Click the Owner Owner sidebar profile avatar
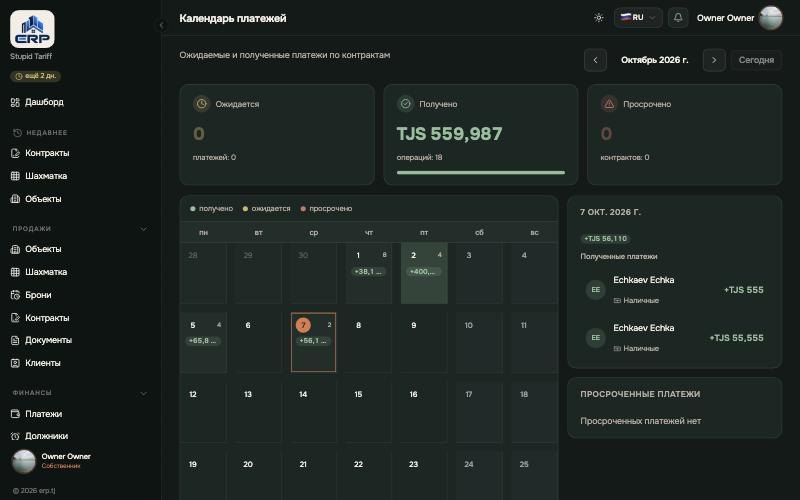This screenshot has width=800, height=500. (23, 461)
